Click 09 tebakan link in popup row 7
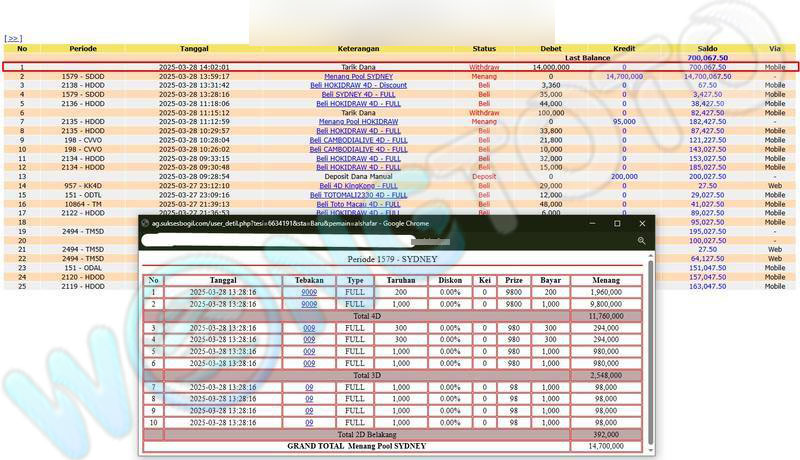Screen dimensions: 800x460 click(x=309, y=387)
